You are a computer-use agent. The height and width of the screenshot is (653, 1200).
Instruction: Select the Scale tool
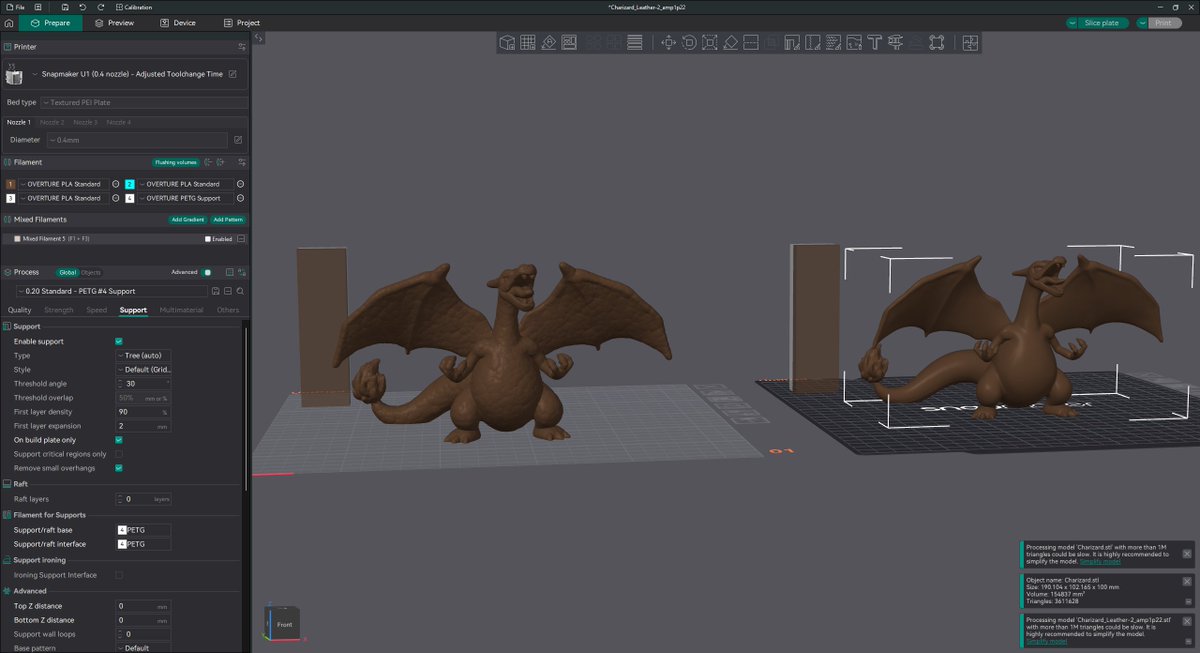(x=710, y=42)
